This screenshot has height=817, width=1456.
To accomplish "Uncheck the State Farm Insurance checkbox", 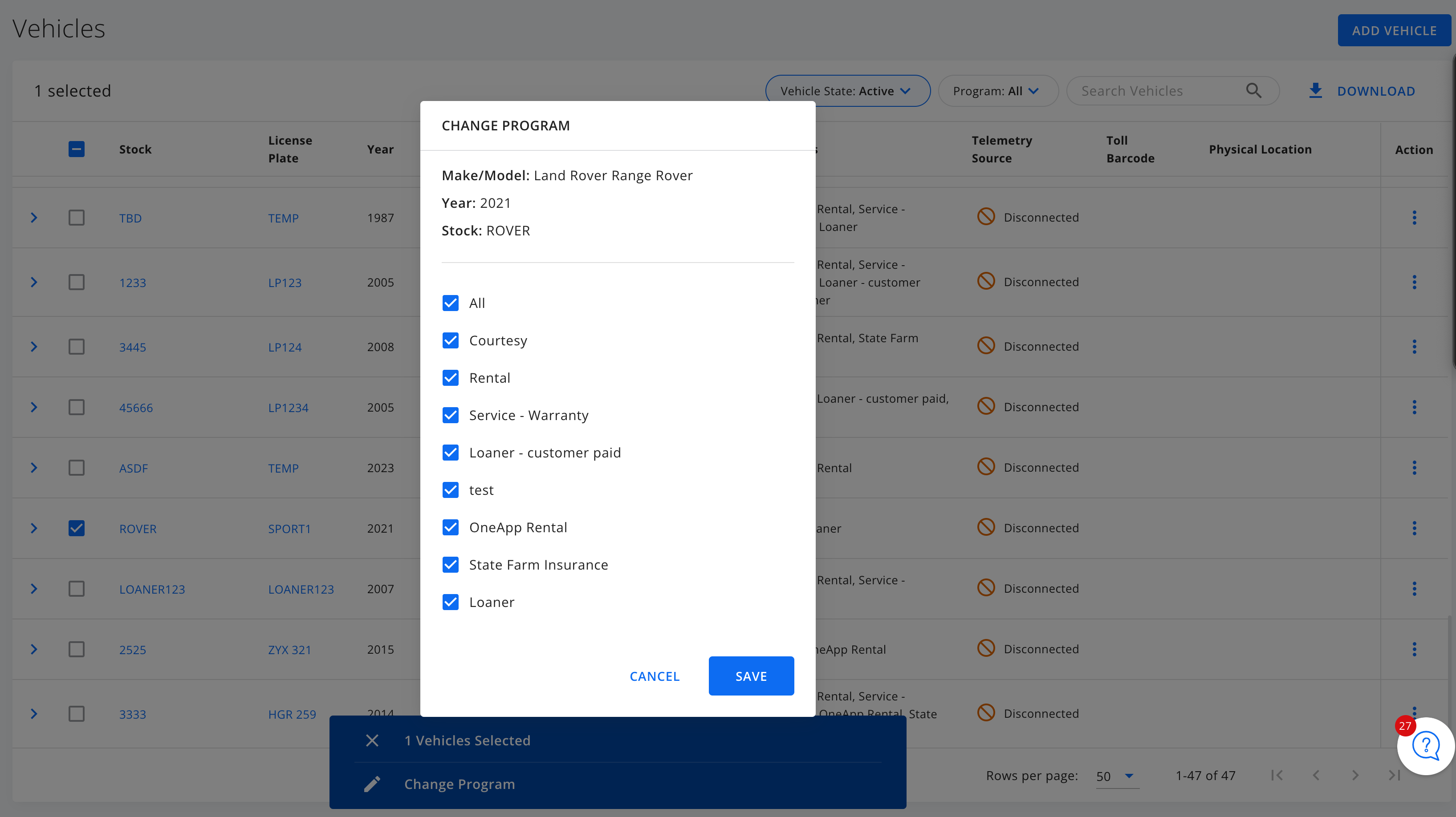I will 451,564.
